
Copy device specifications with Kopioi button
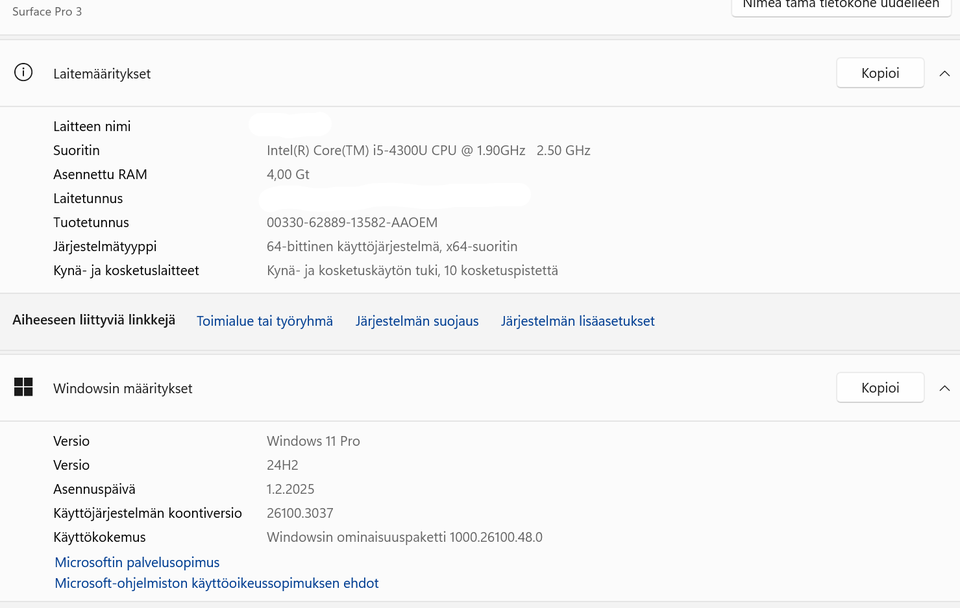point(880,73)
